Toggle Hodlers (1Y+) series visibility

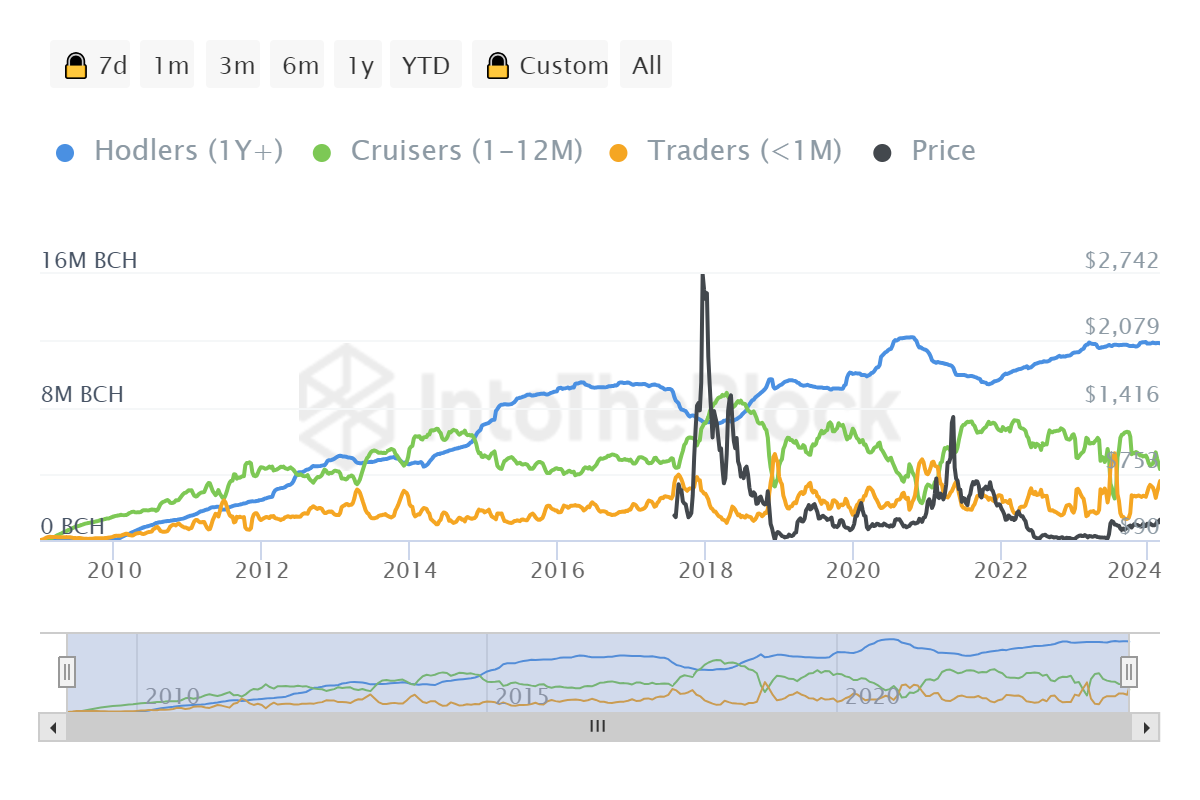(188, 151)
